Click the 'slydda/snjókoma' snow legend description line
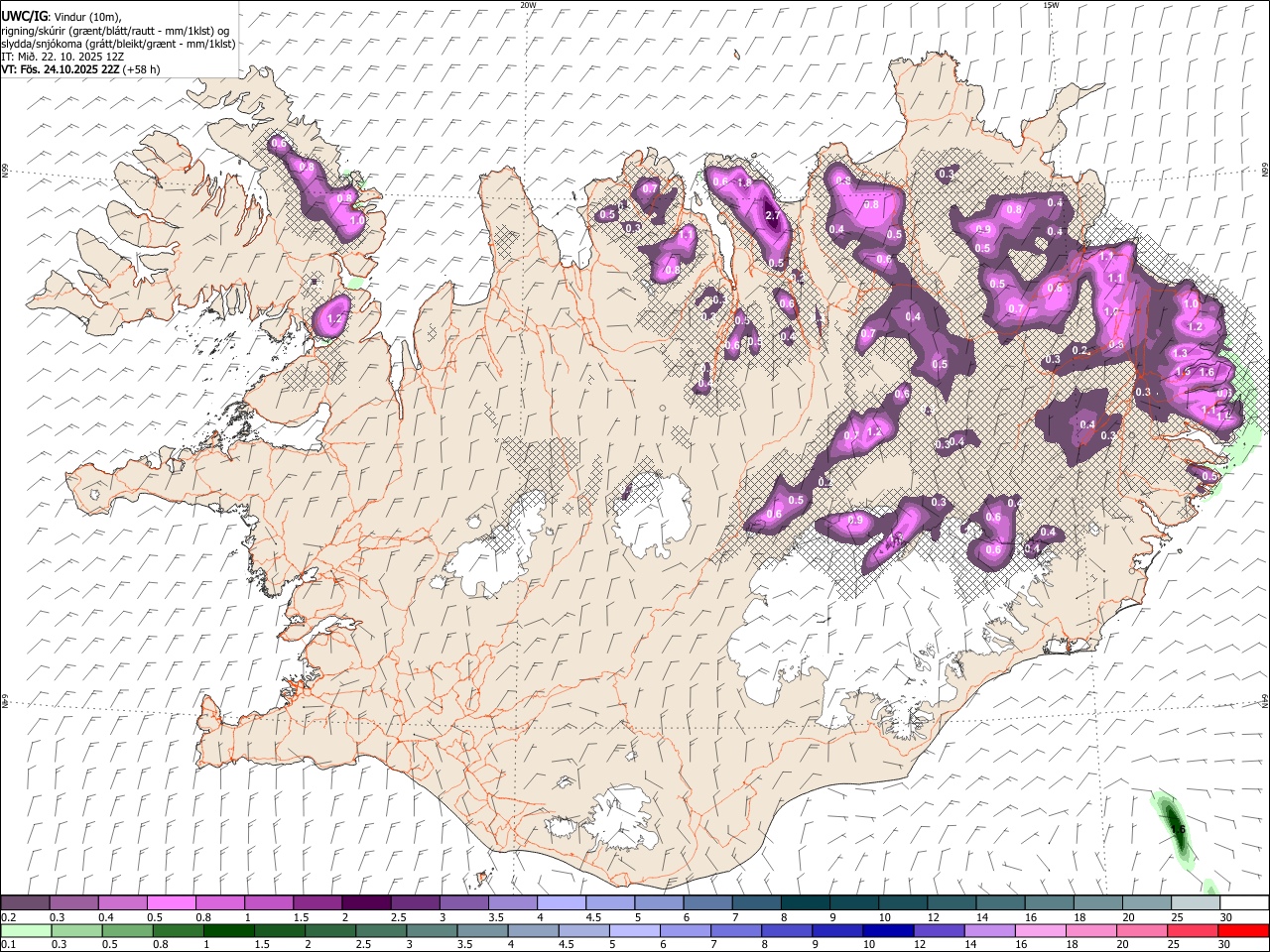Screen dimensions: 1270x952 coord(118,44)
